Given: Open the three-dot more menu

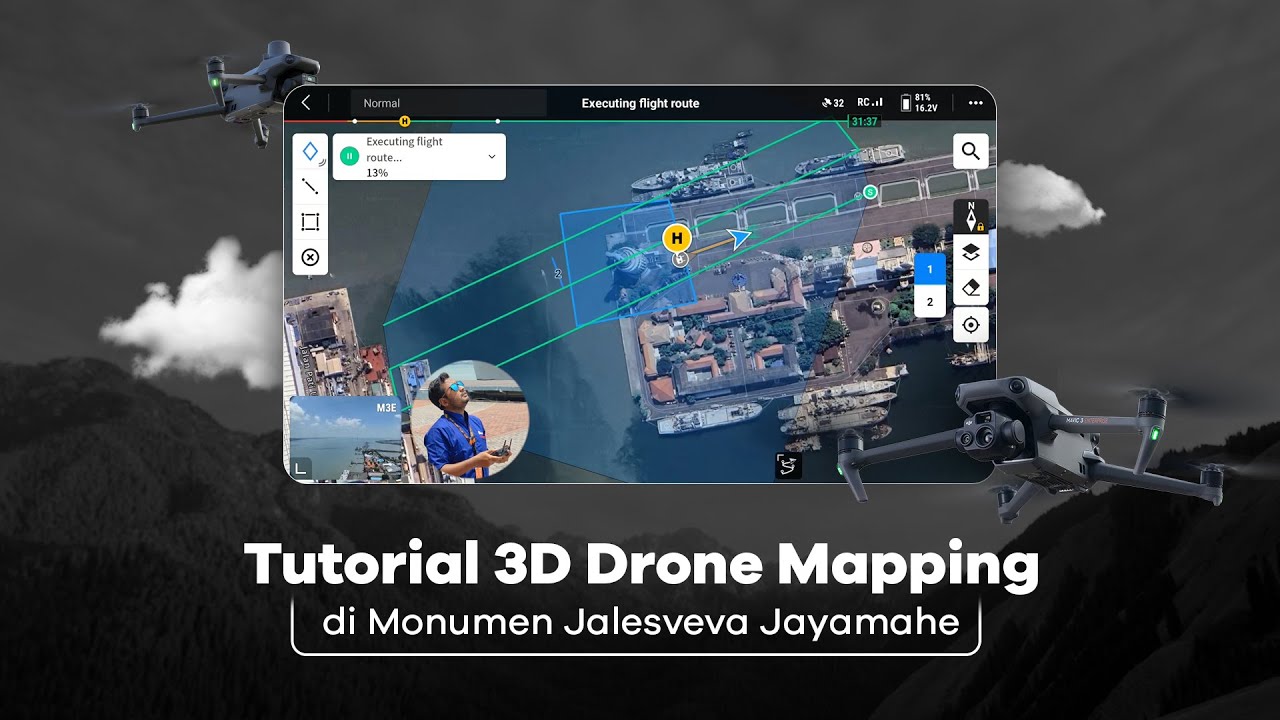Looking at the screenshot, I should 975,103.
